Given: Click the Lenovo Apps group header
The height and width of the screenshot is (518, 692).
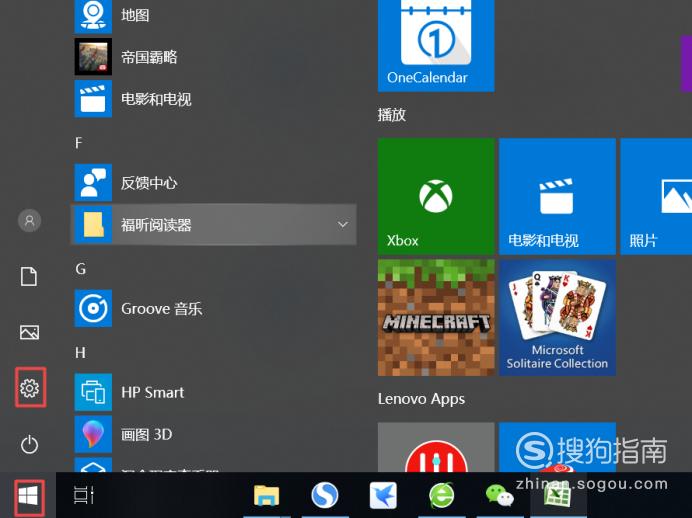Looking at the screenshot, I should point(421,399).
